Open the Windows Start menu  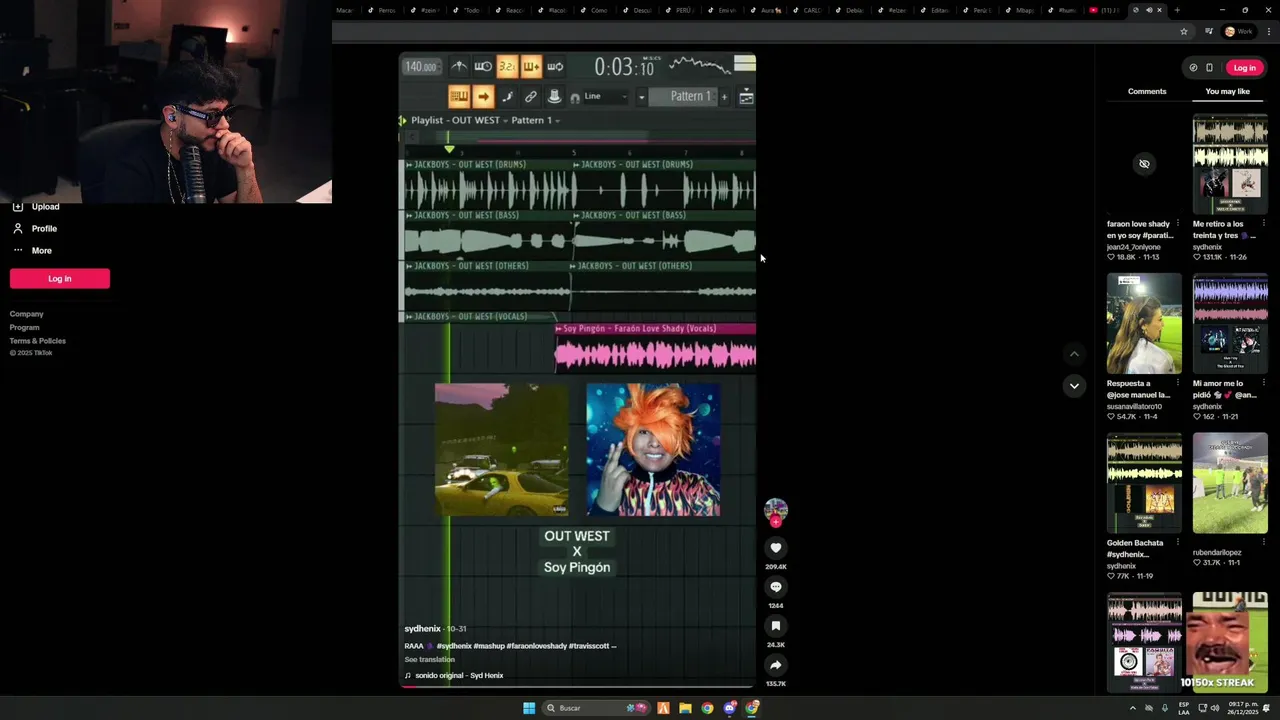click(x=529, y=708)
